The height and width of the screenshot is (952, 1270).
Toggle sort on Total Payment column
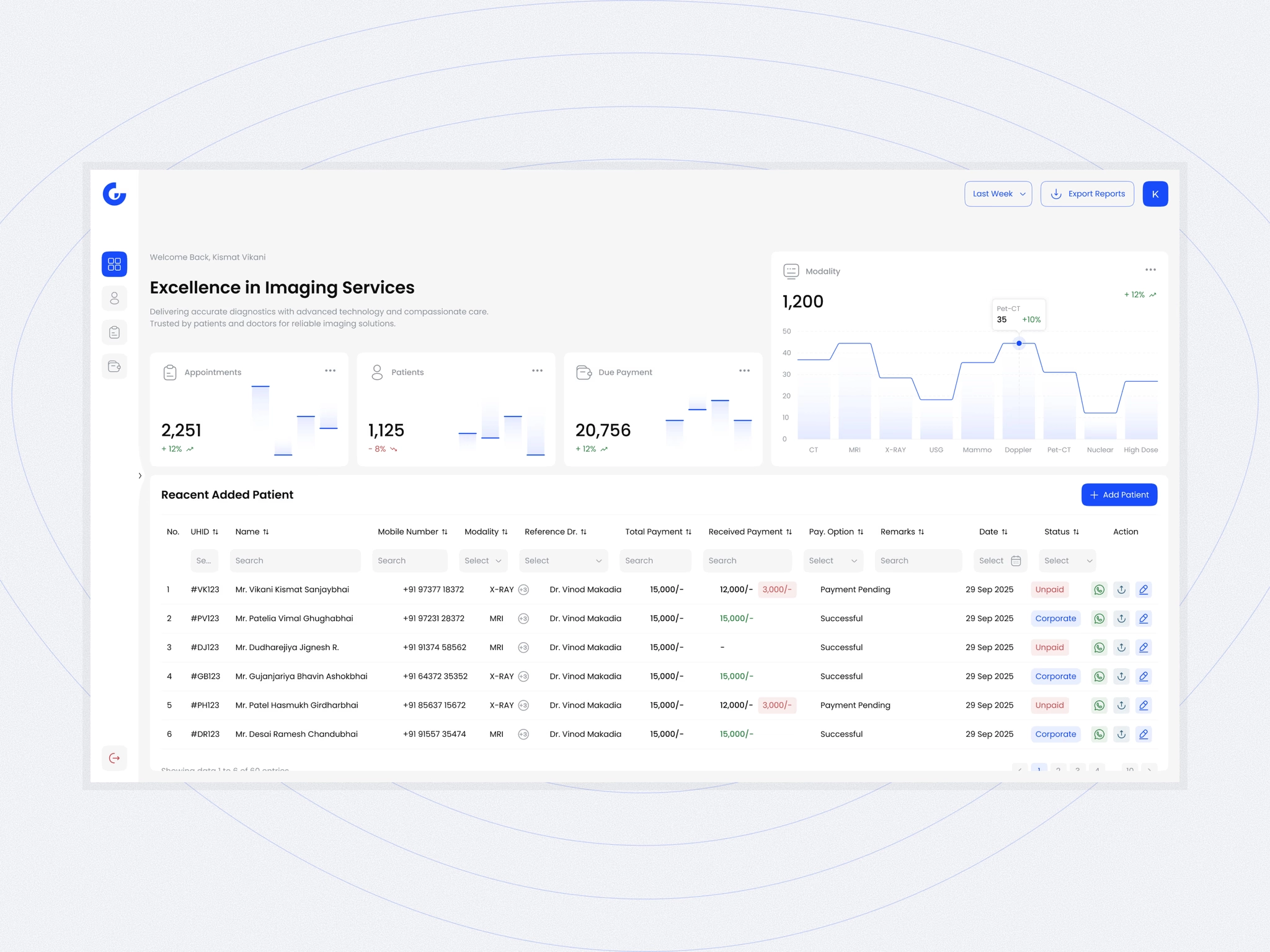(688, 532)
